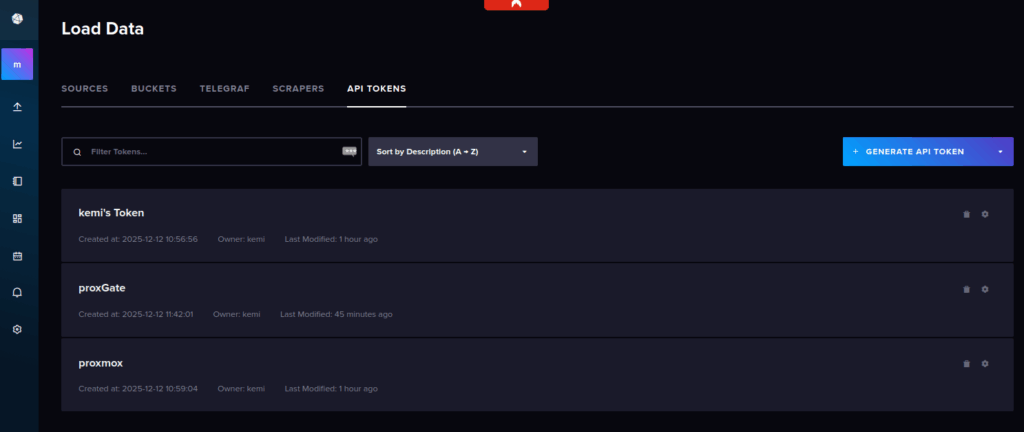Click the gear icon for kemi's Token
Viewport: 1024px width, 432px height.
tap(985, 214)
